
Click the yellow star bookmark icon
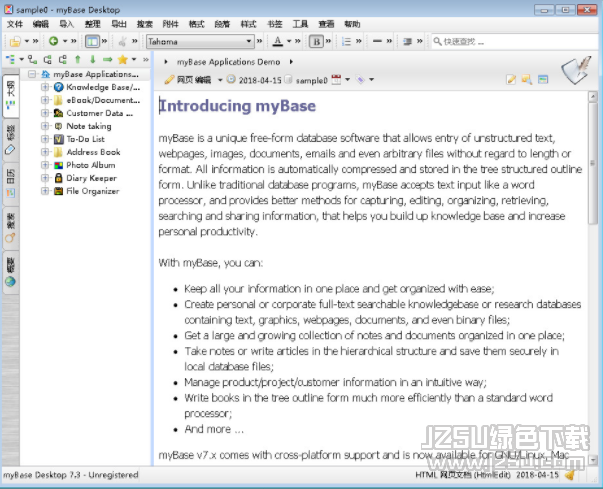(x=123, y=59)
